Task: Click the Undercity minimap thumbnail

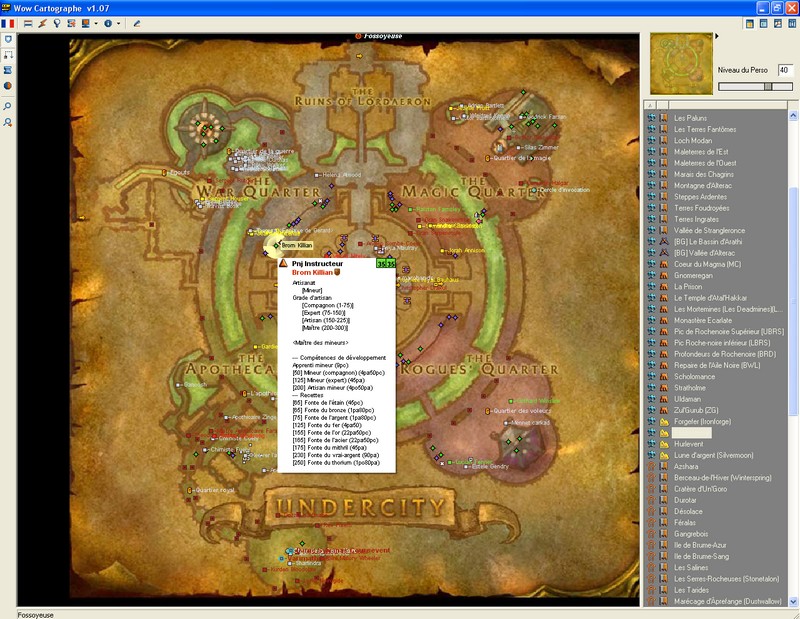Action: (x=681, y=64)
